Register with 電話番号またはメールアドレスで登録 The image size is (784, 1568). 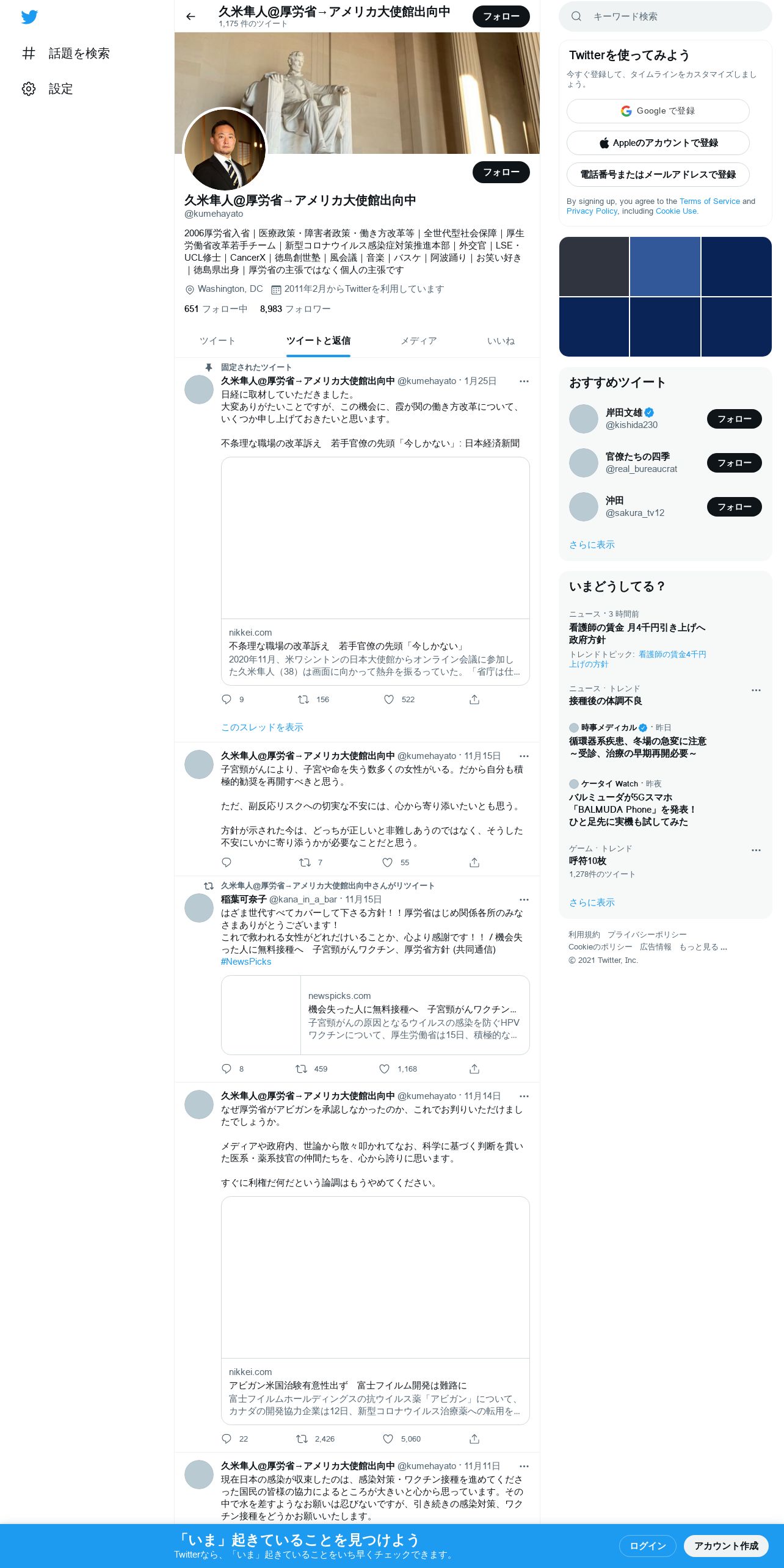pyautogui.click(x=658, y=175)
